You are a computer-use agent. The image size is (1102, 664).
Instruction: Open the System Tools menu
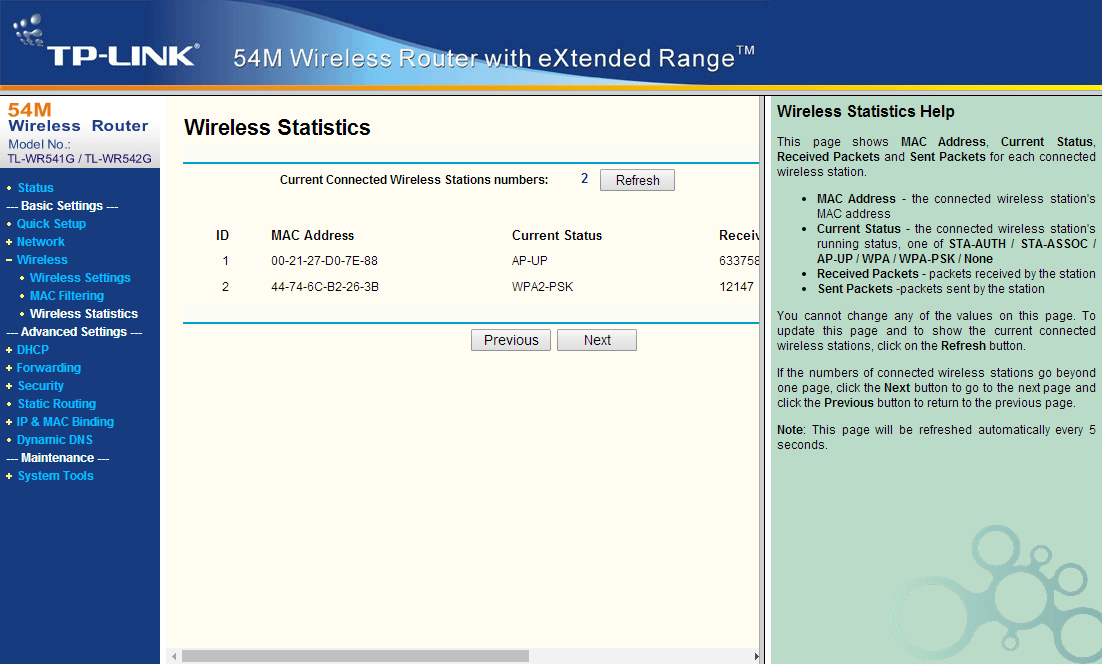pyautogui.click(x=56, y=476)
